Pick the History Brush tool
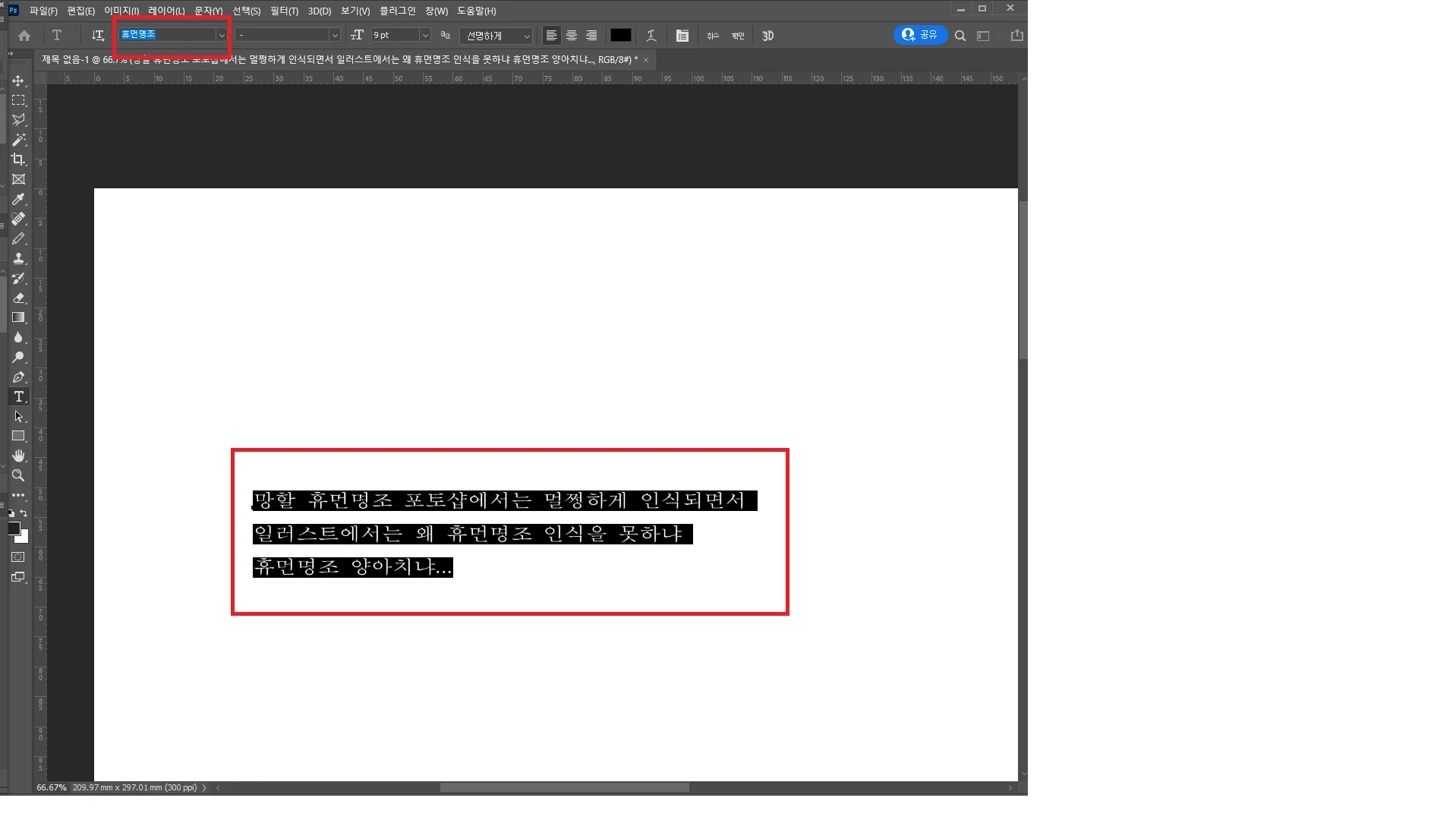Screen dimensions: 1456x820 click(18, 278)
